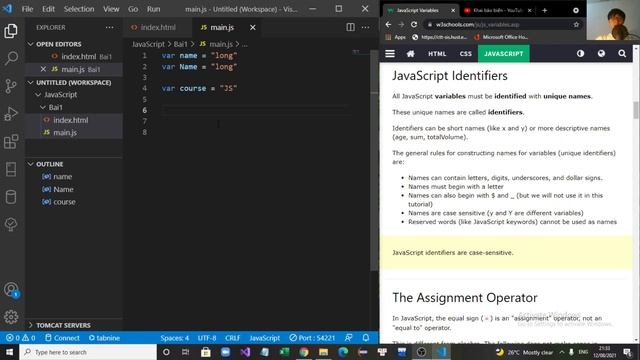The image size is (640, 360).
Task: Open notifications bell in status bar
Action: pyautogui.click(x=366, y=338)
